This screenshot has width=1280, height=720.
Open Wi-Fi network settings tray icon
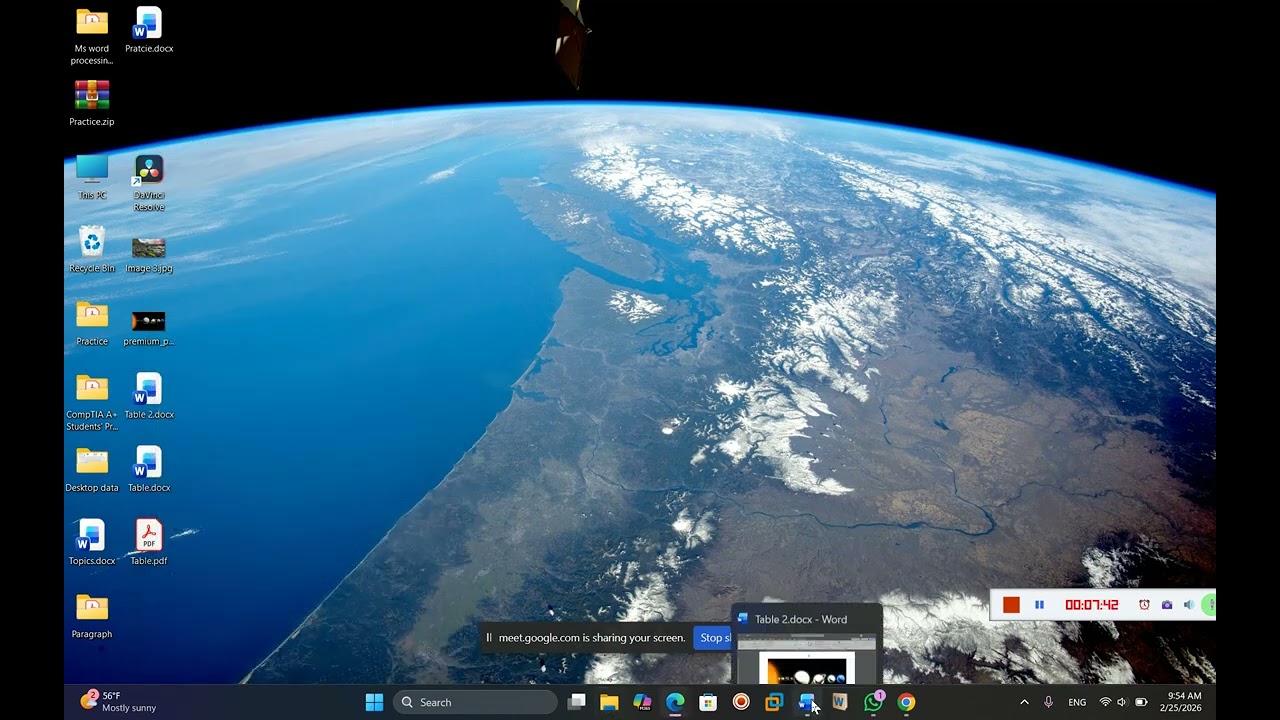pos(1105,702)
